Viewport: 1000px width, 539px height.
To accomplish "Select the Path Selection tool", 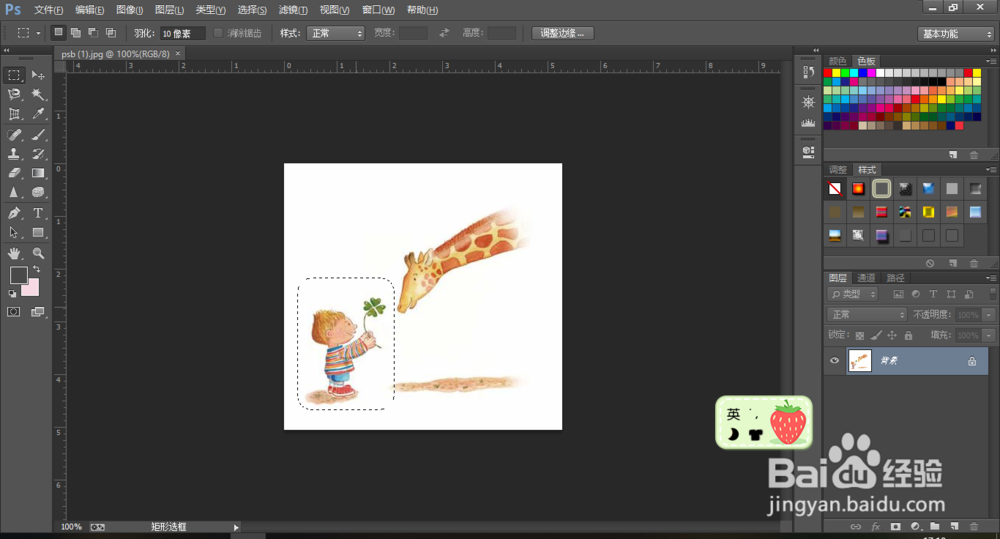I will click(x=14, y=233).
